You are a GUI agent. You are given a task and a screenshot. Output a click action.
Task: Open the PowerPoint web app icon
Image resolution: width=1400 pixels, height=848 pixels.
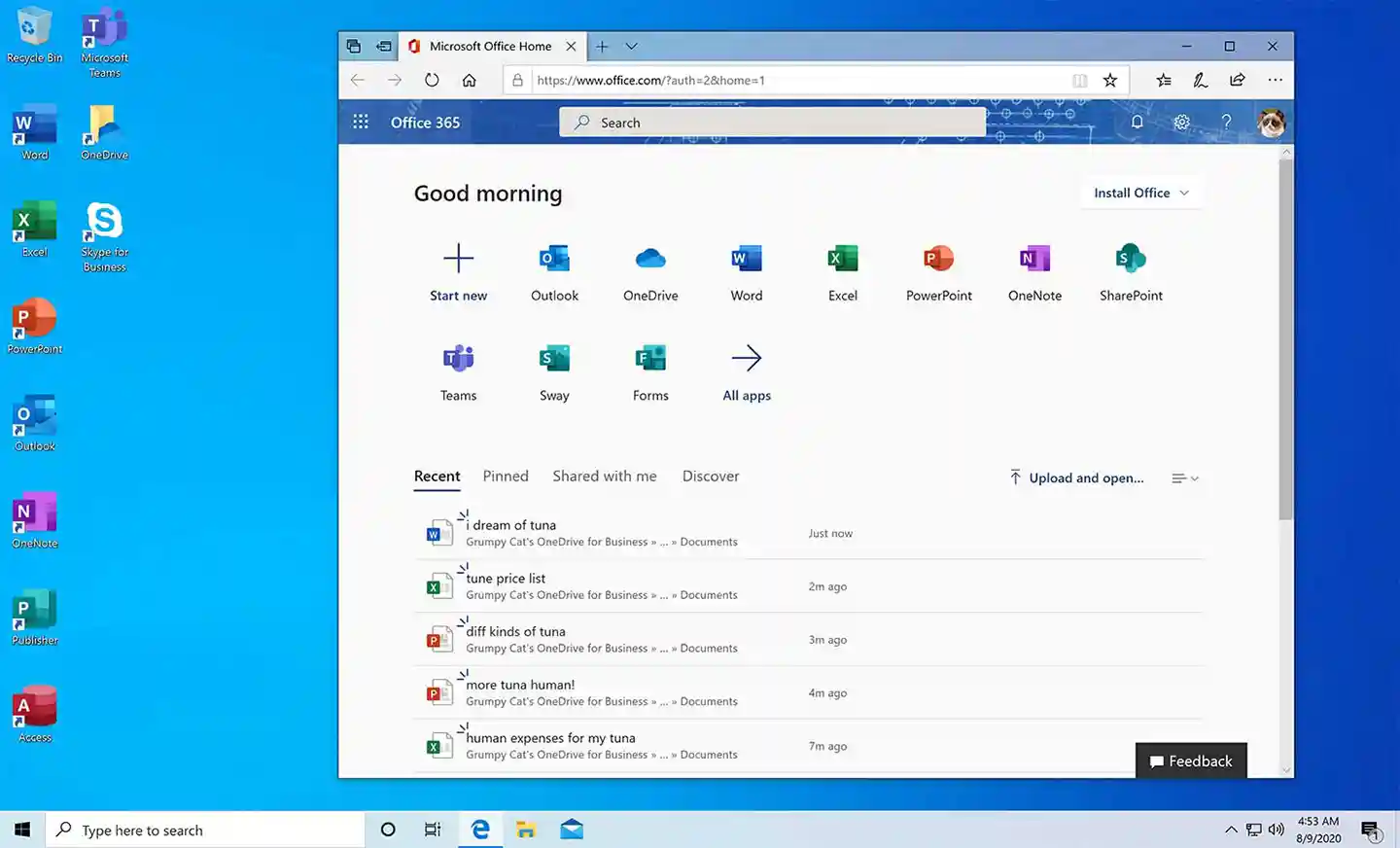(938, 260)
